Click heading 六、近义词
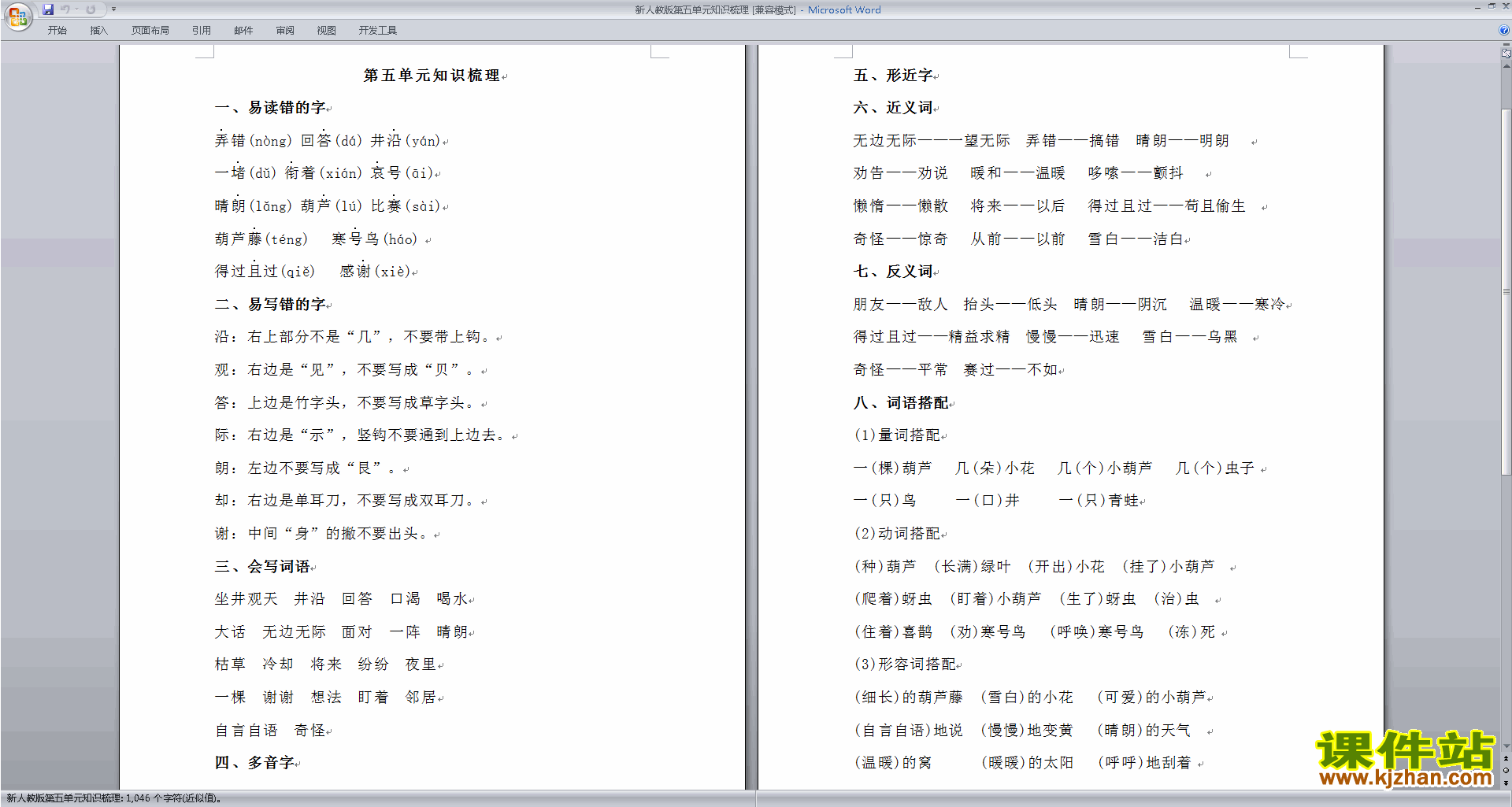 click(893, 108)
